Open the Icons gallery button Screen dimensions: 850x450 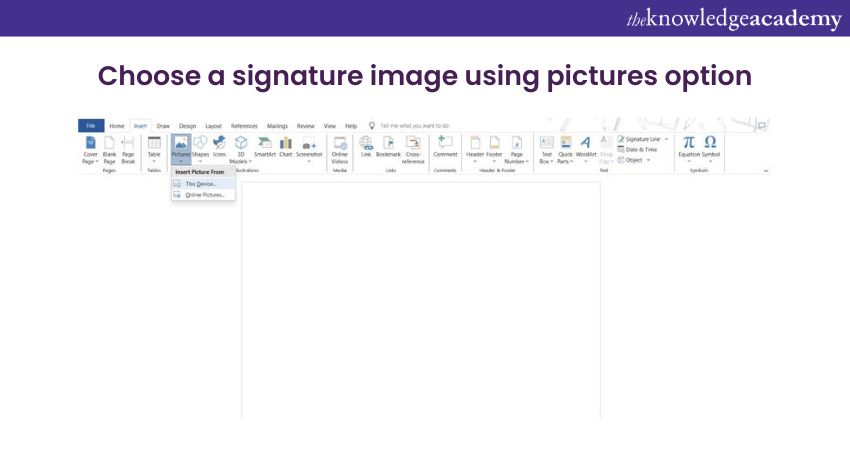point(219,146)
